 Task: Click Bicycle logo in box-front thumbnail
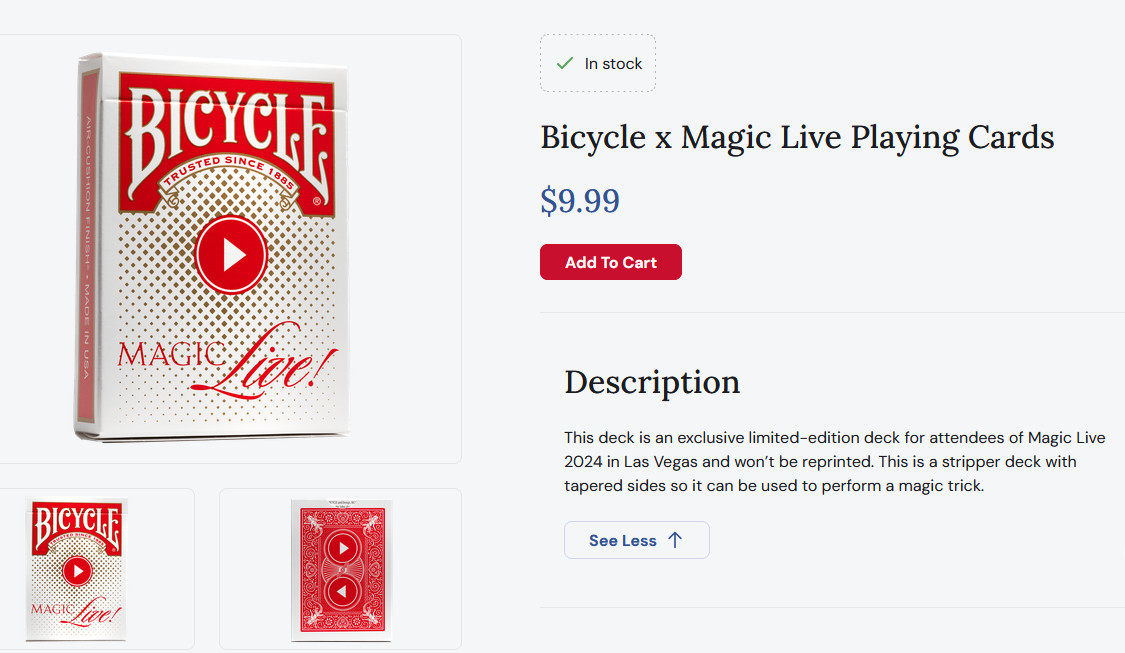point(77,527)
